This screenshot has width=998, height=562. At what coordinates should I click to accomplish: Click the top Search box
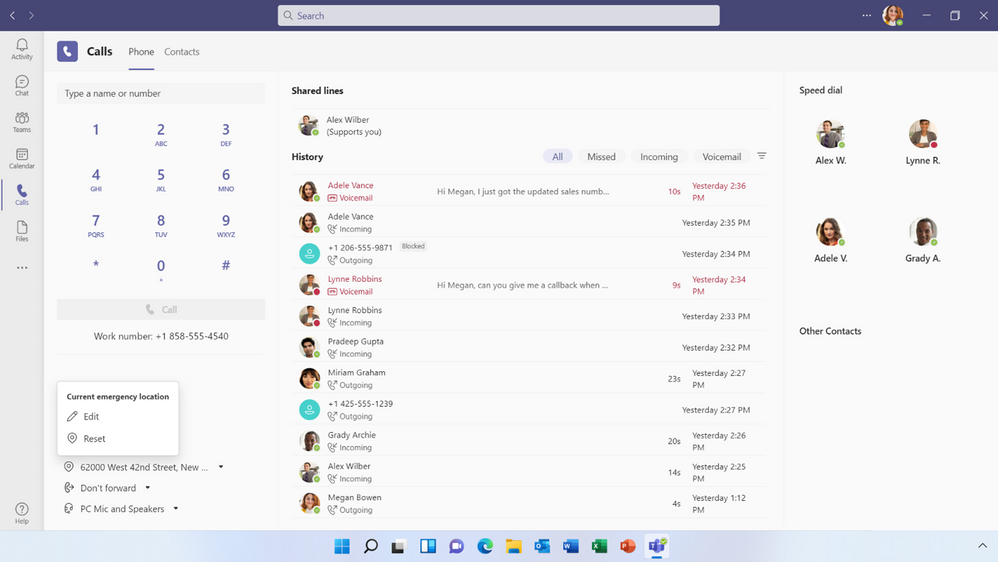coord(498,15)
